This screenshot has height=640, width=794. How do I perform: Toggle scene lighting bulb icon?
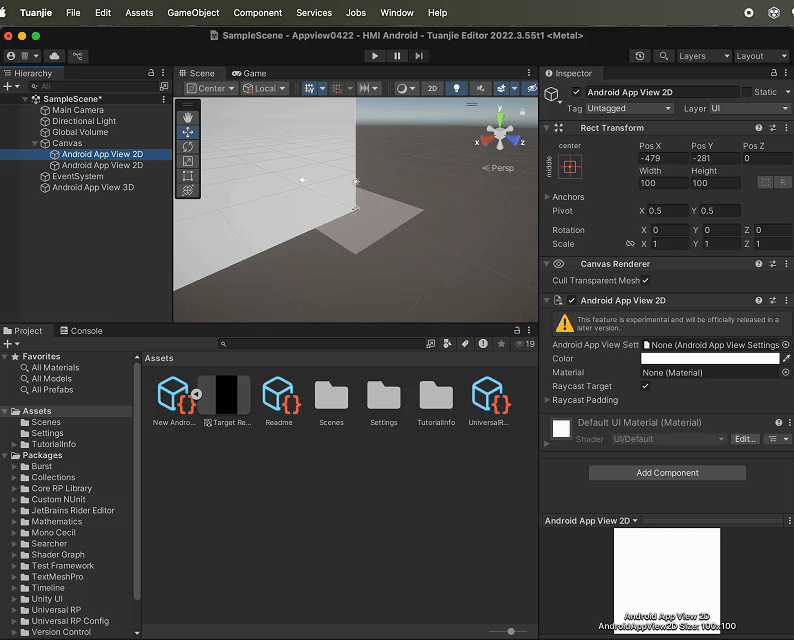456,89
